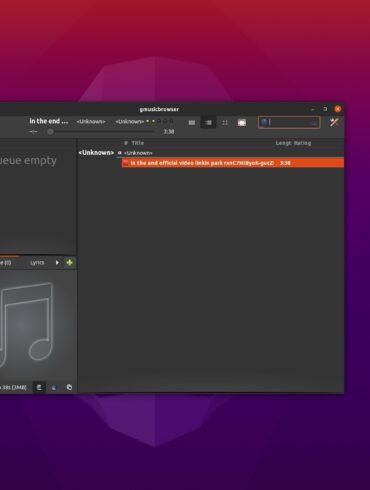Click the fourth album cover view icon
This screenshot has width=370, height=490.
[x=242, y=123]
